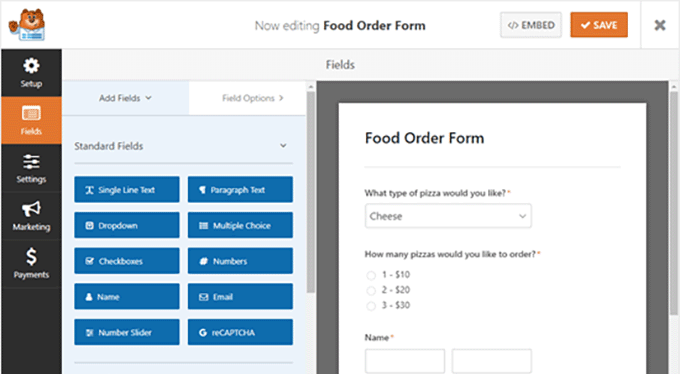The height and width of the screenshot is (374, 680).
Task: Add a Multiple Choice field
Action: tap(240, 225)
